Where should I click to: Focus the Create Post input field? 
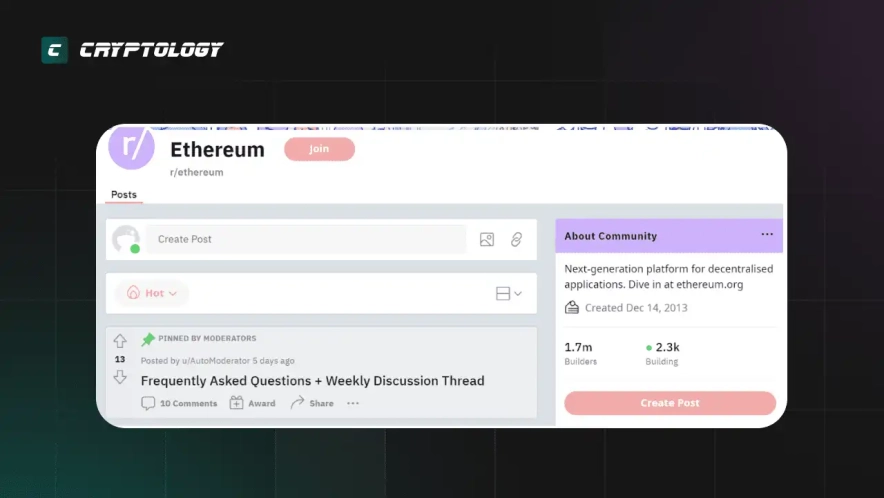(306, 239)
